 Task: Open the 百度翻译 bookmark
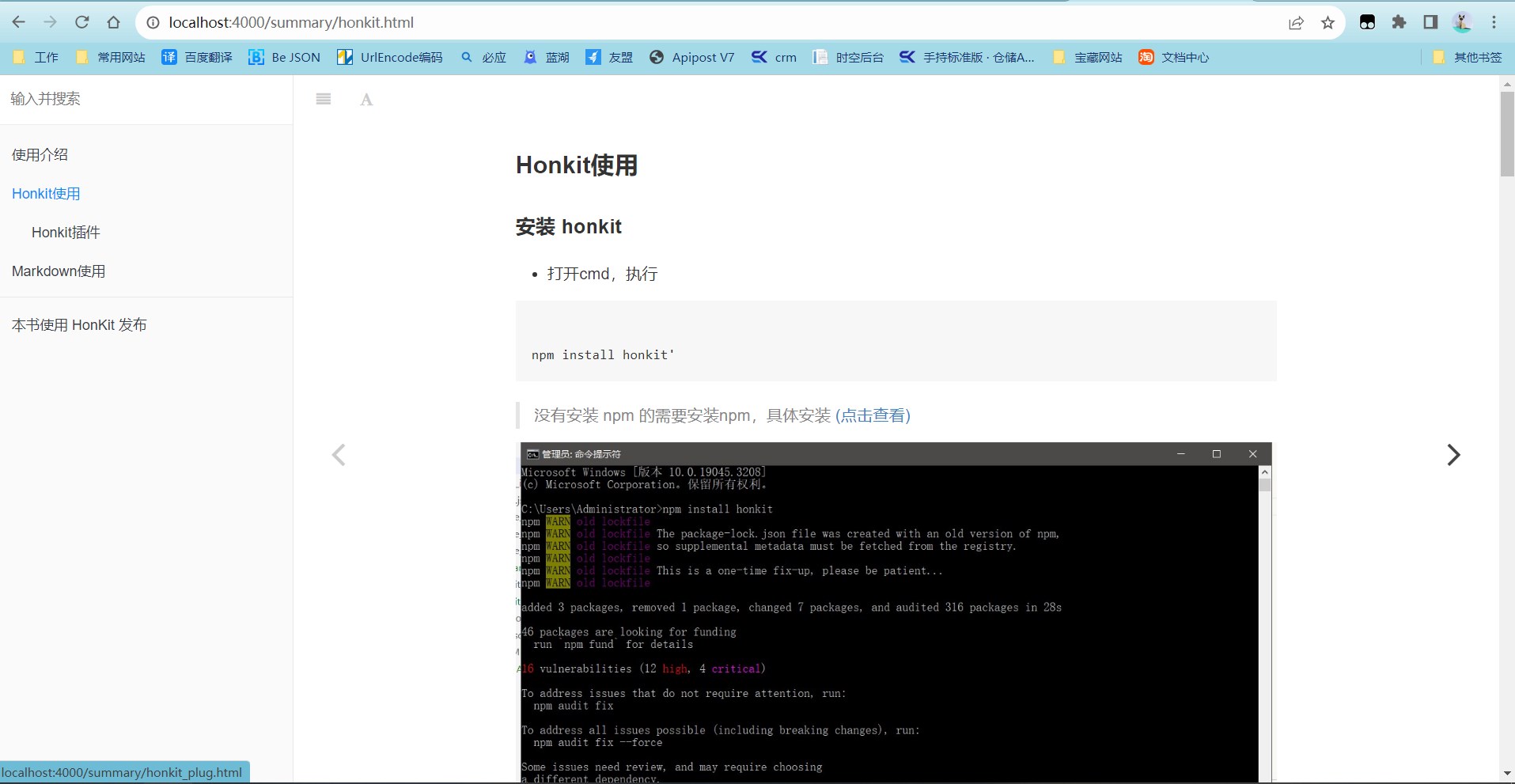point(197,57)
